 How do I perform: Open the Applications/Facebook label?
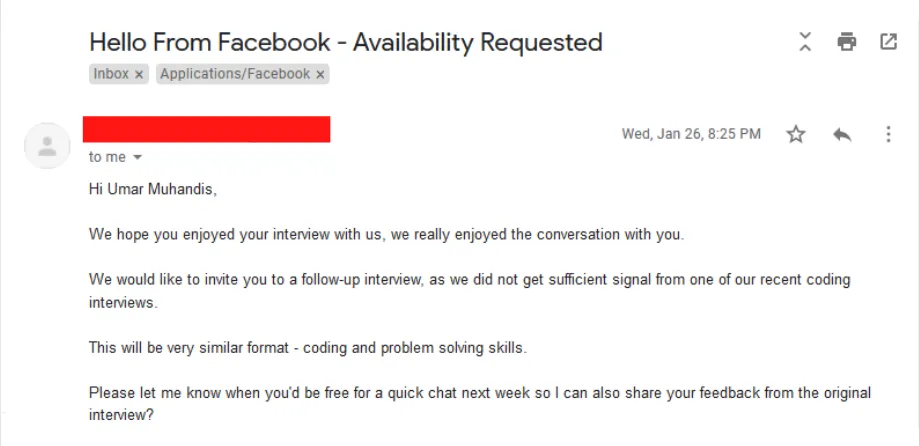click(x=235, y=74)
